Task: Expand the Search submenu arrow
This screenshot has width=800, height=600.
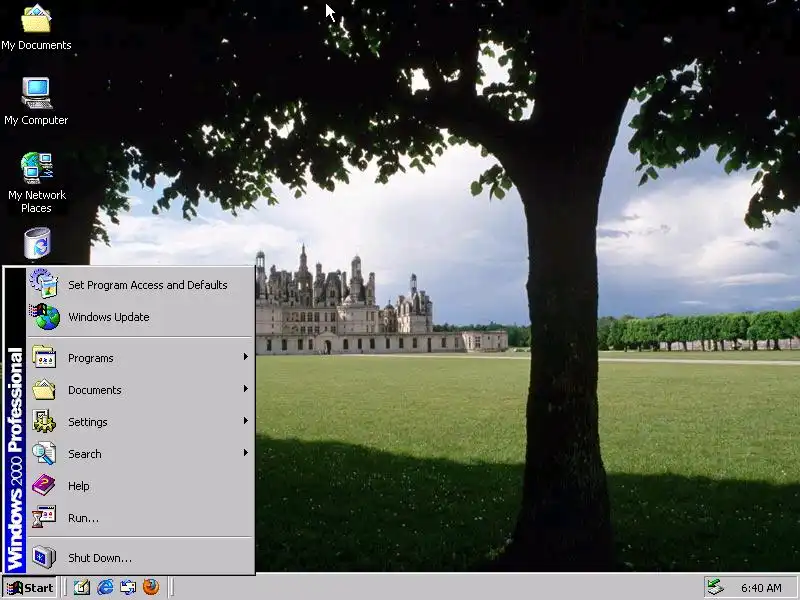Action: coord(245,453)
